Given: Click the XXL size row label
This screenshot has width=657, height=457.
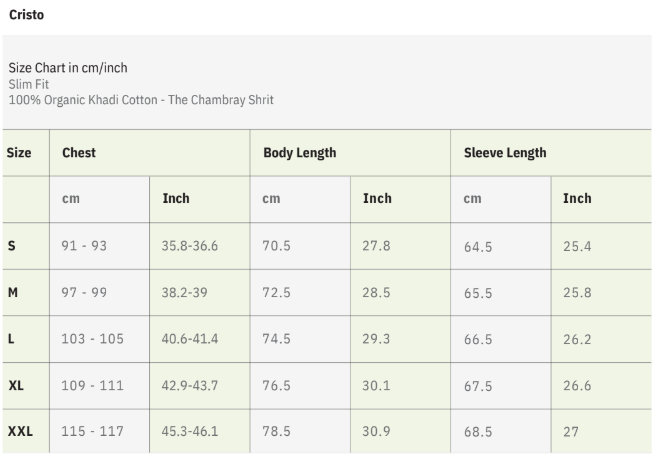Looking at the screenshot, I should [x=20, y=432].
